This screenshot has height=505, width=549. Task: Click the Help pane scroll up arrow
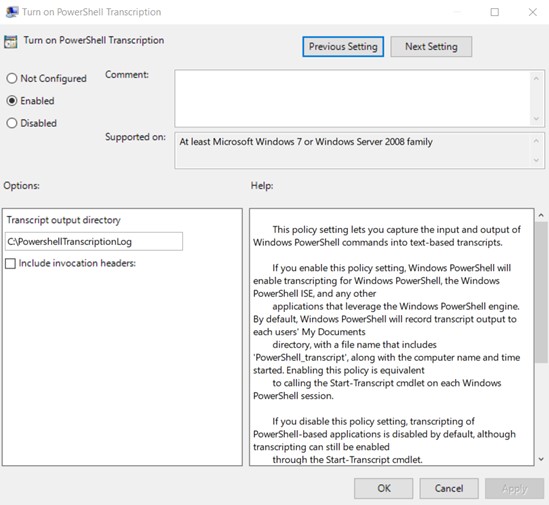541,215
